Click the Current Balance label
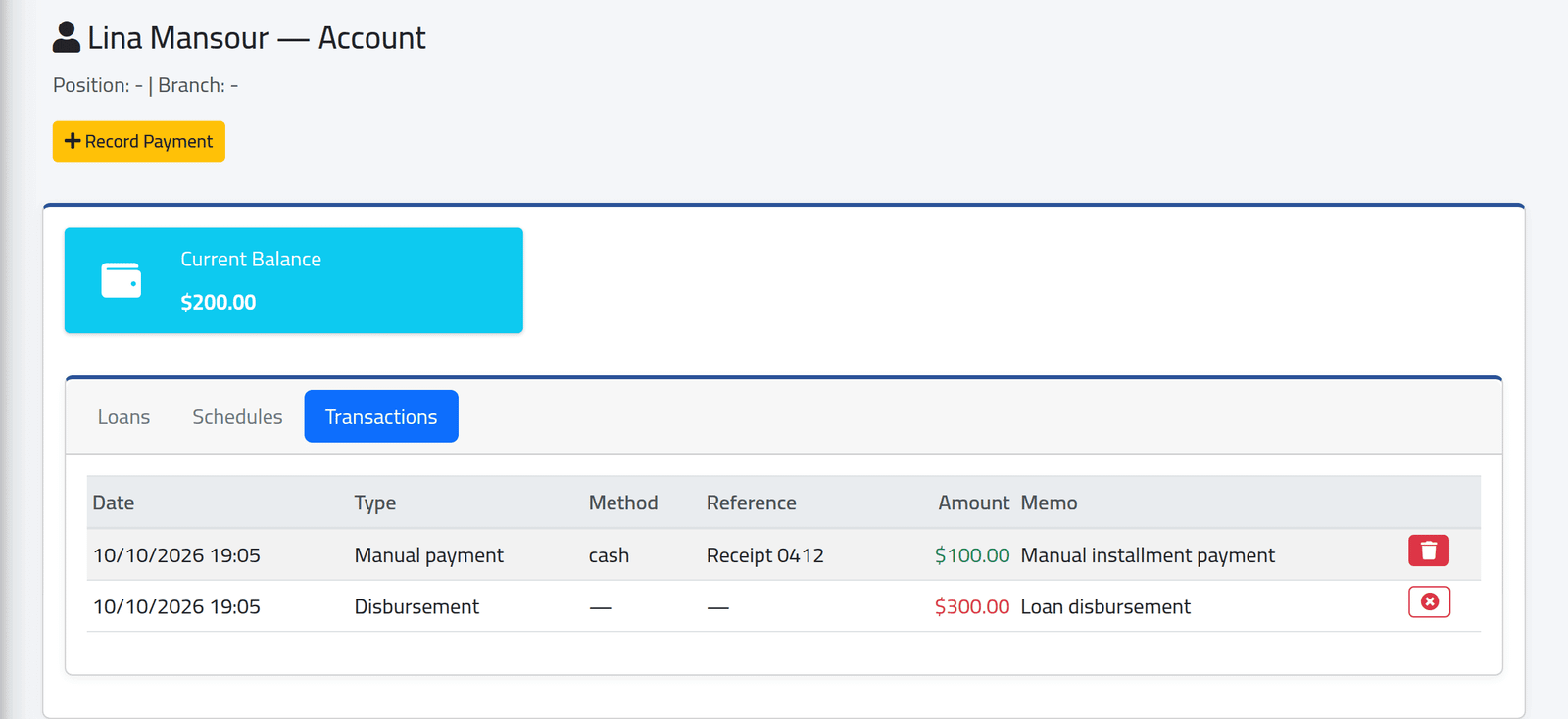Screen dimensions: 1568x719 point(251,259)
